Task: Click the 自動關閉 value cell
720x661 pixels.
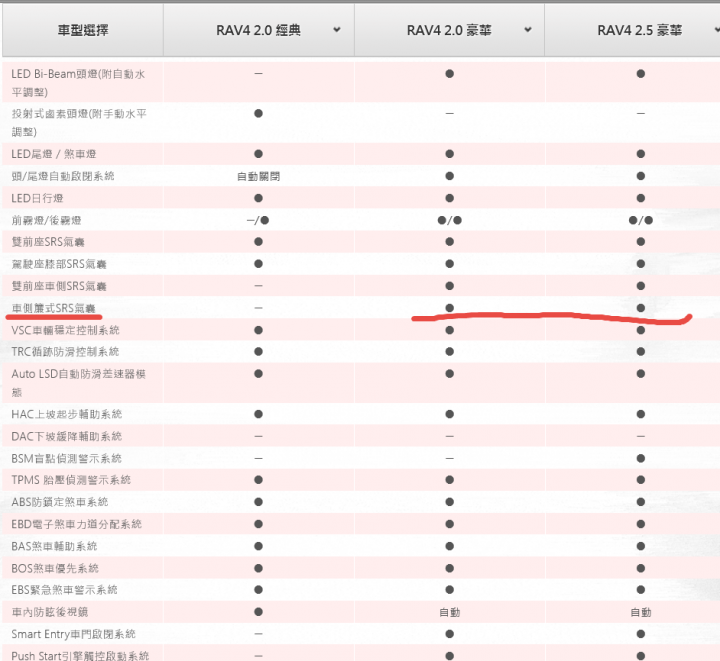Action: click(x=259, y=176)
